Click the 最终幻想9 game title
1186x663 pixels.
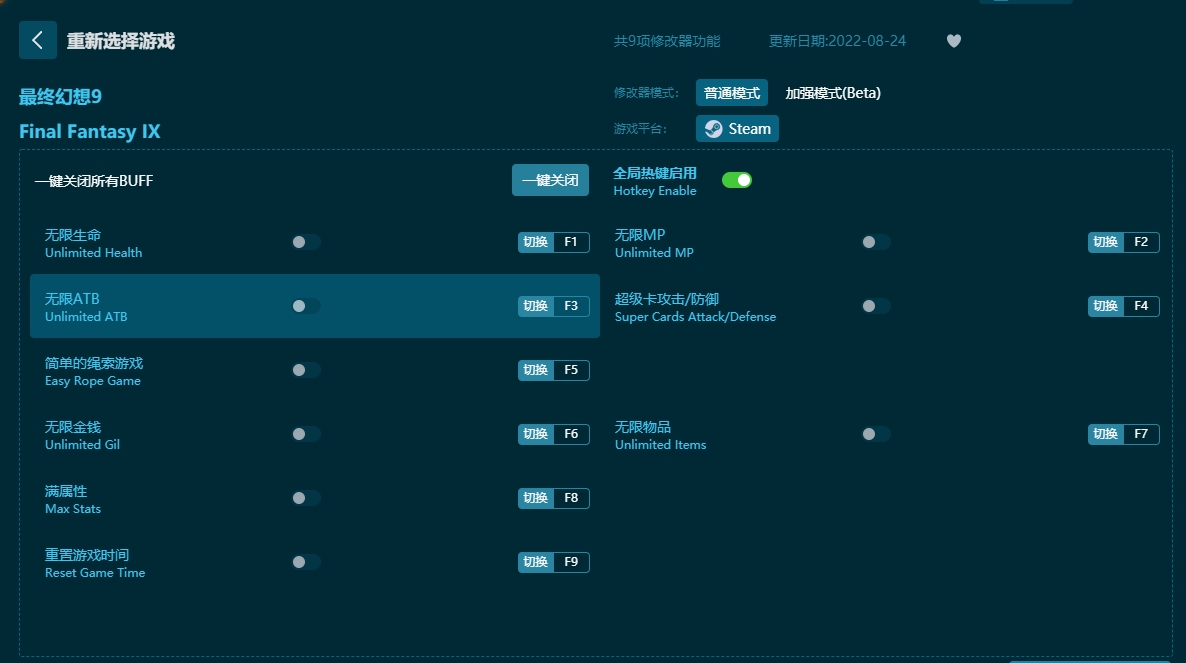point(61,97)
